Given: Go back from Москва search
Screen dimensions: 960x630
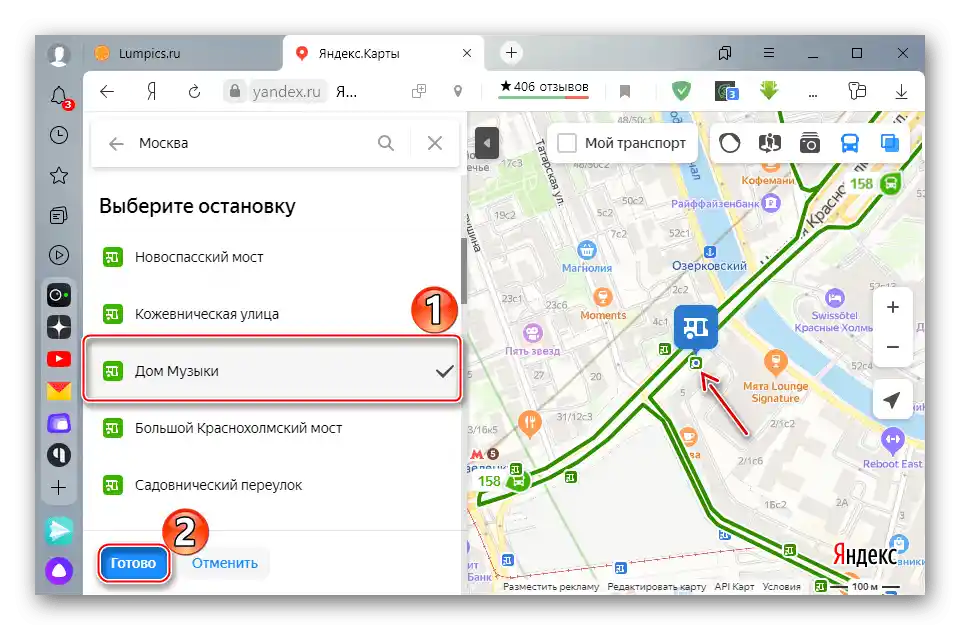Looking at the screenshot, I should (116, 143).
